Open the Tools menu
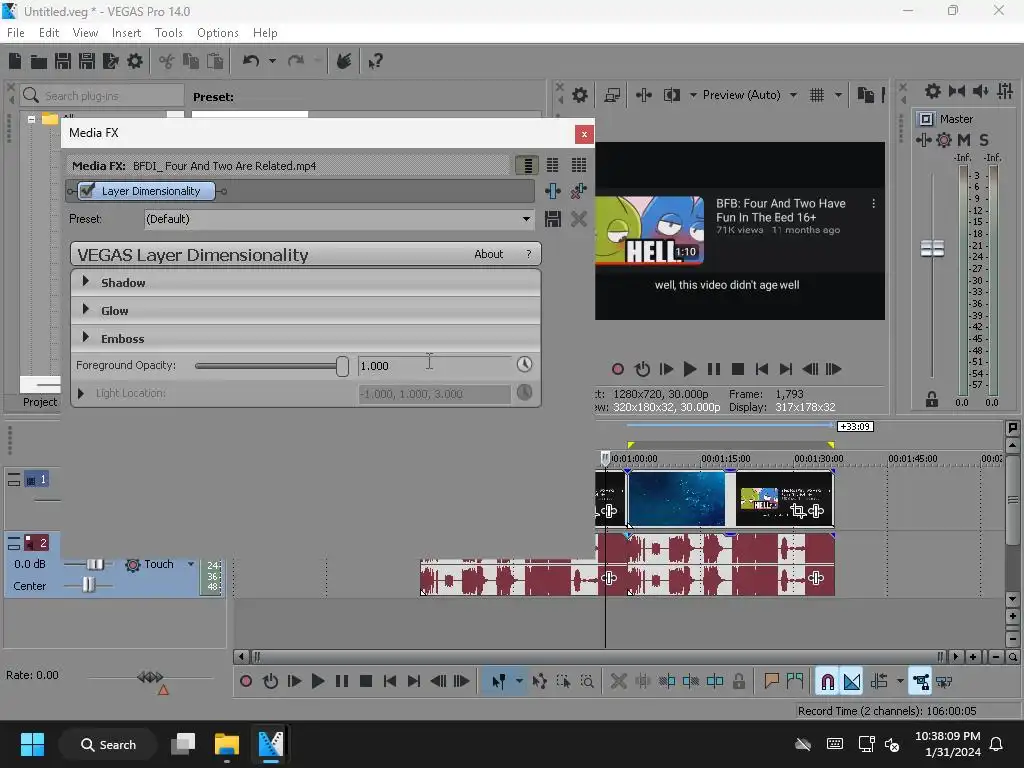Image resolution: width=1024 pixels, height=768 pixels. (168, 33)
